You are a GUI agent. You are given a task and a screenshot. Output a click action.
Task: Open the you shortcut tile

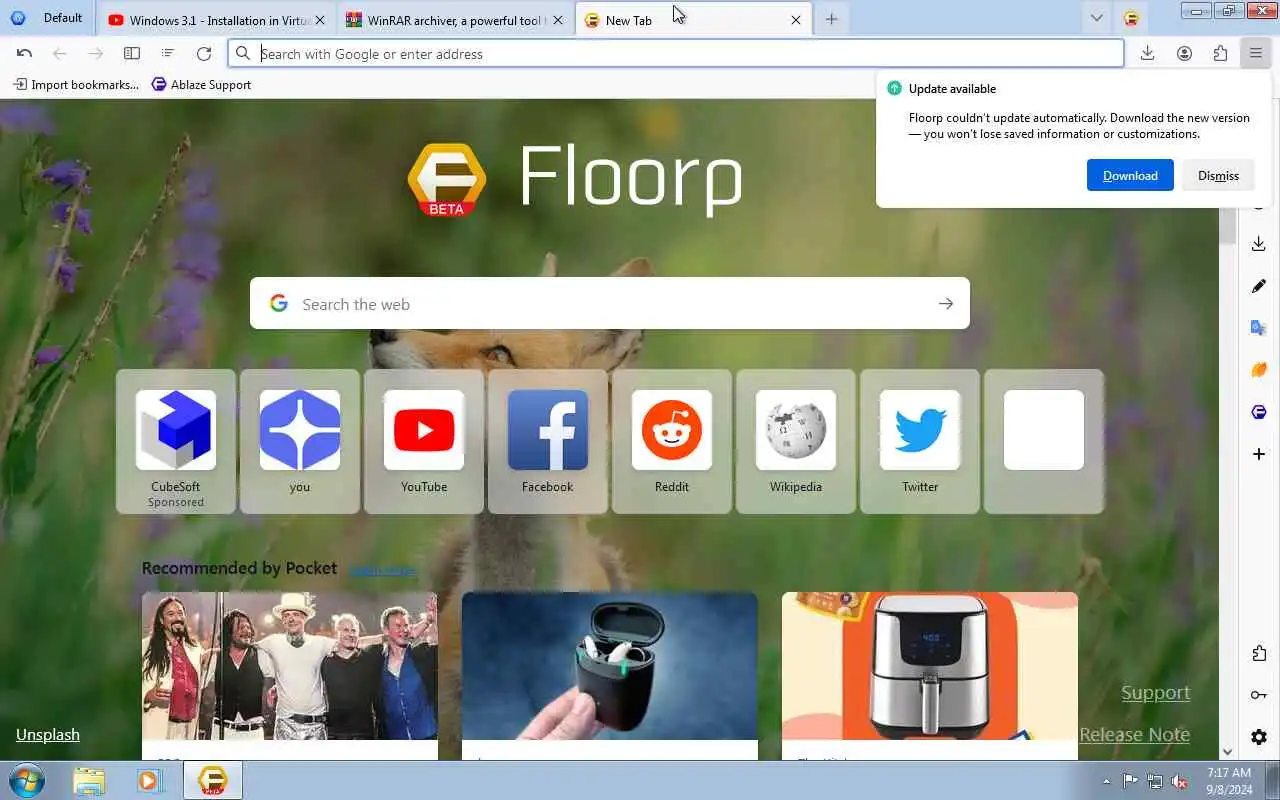pos(300,441)
